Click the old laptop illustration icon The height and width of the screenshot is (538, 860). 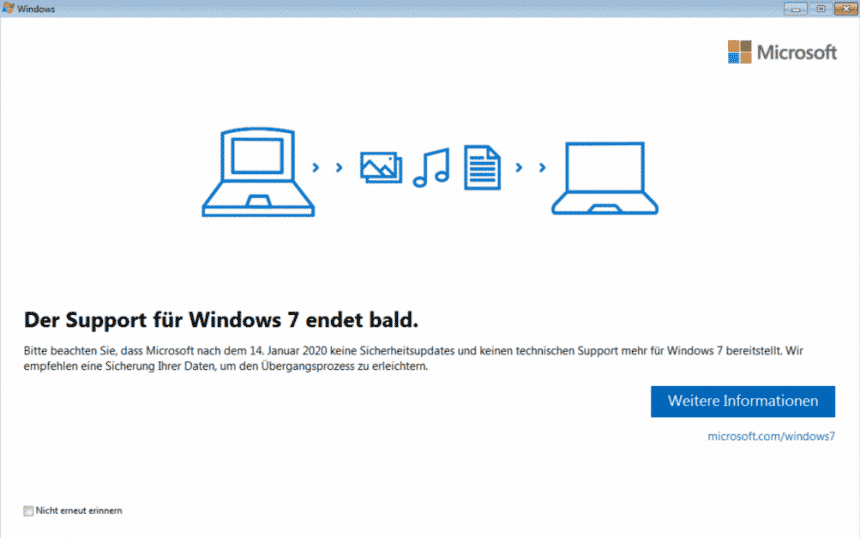click(258, 172)
